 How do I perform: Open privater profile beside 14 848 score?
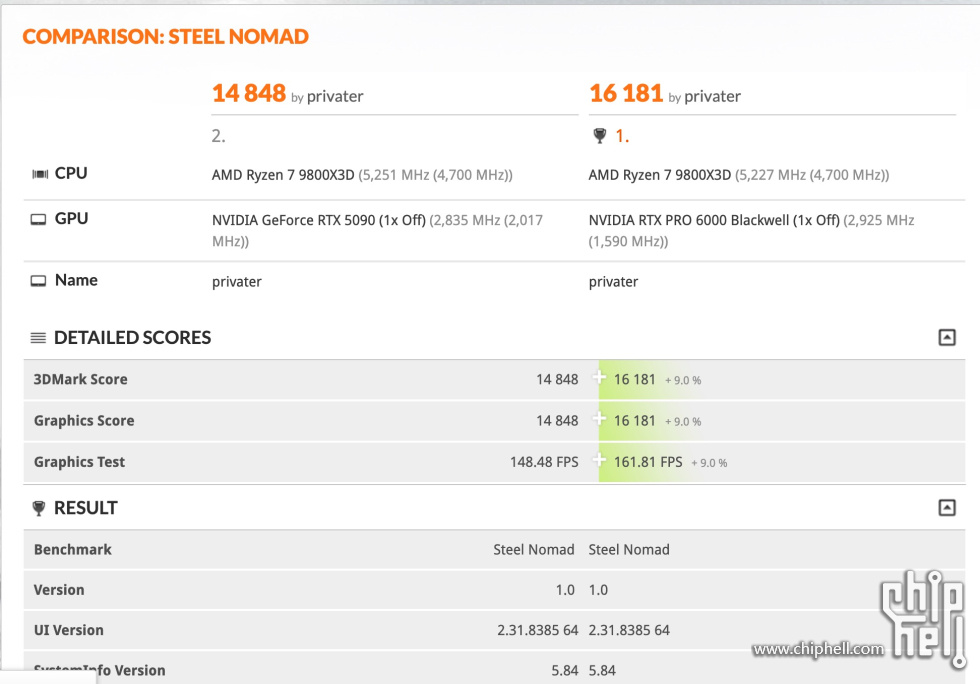pyautogui.click(x=335, y=96)
